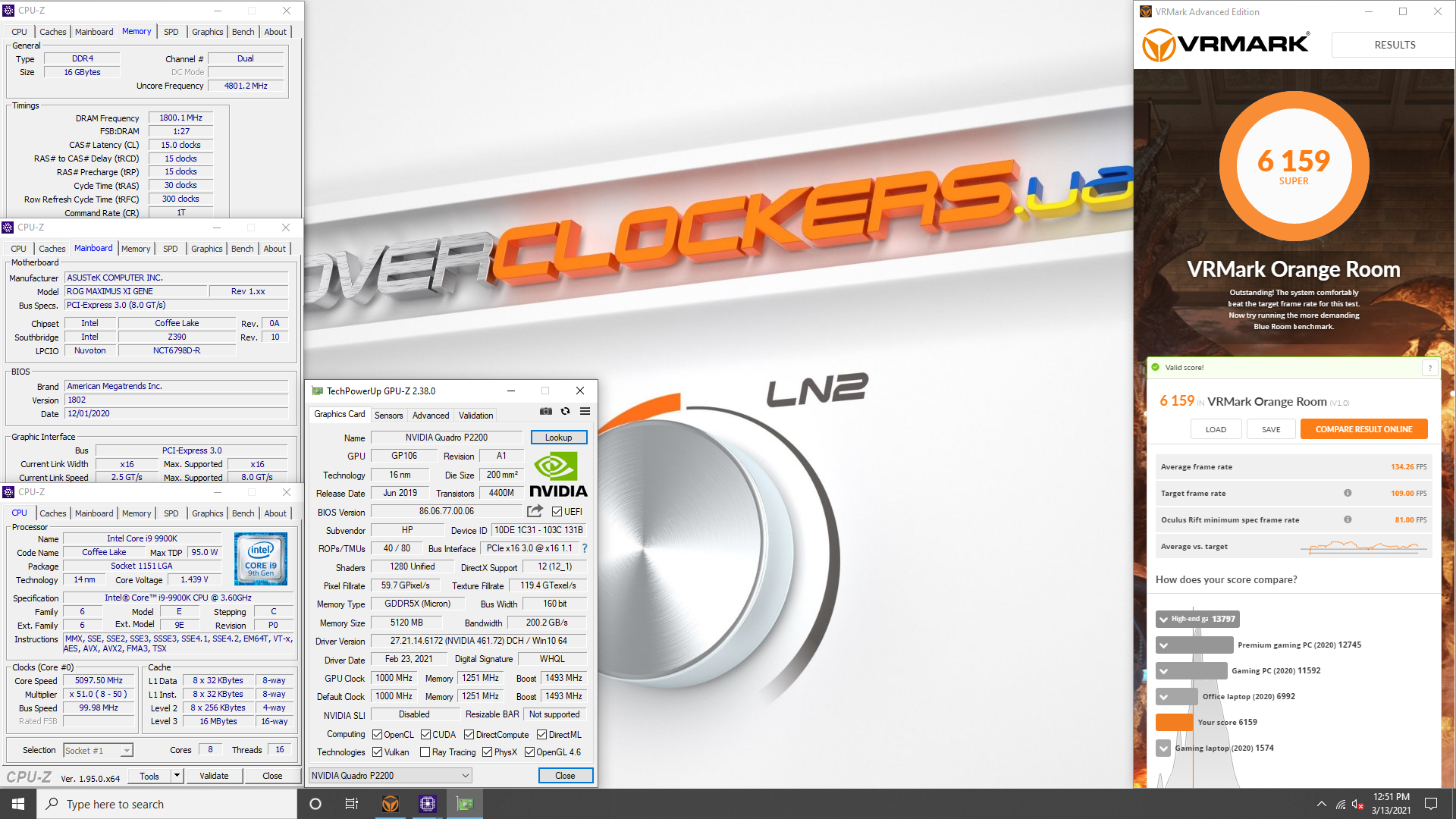Toggle the DirectCompute checkbox
This screenshot has height=819, width=1456.
point(469,734)
